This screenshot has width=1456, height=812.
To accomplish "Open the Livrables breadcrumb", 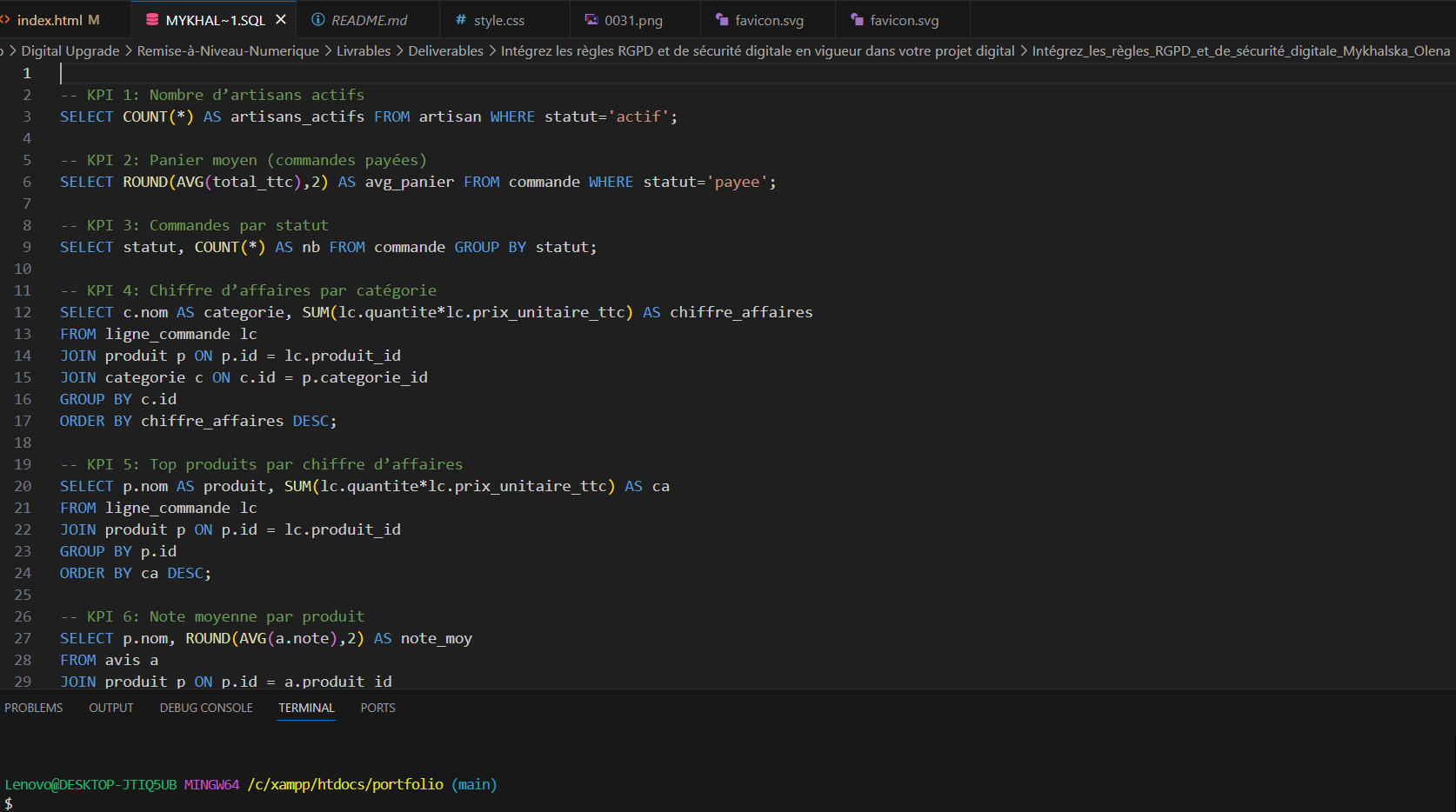I will coord(364,51).
